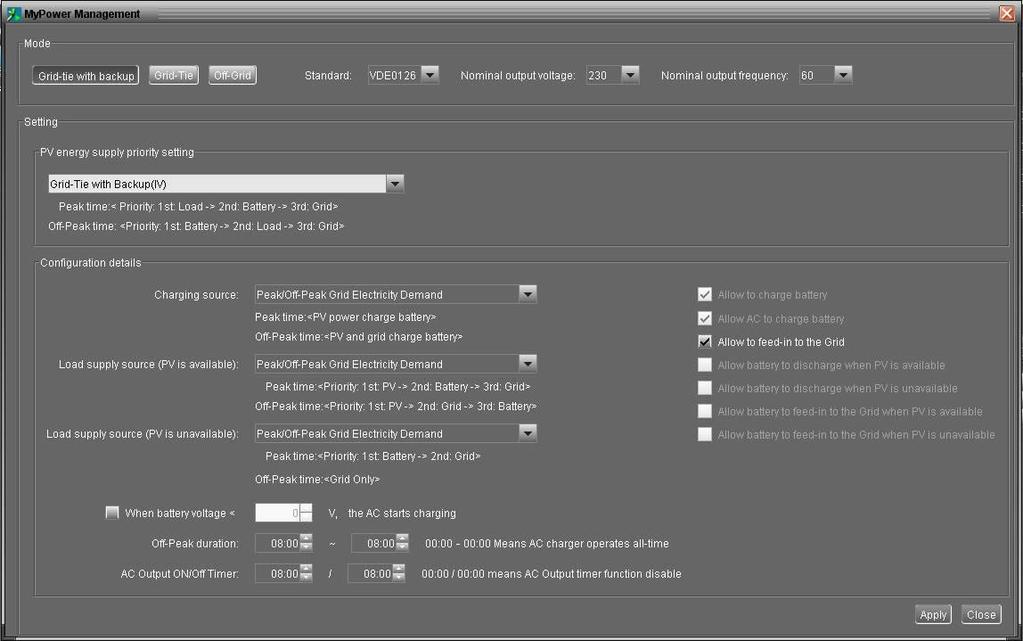Increase AC Output timer Off time
This screenshot has height=641, width=1023.
[x=399, y=569]
